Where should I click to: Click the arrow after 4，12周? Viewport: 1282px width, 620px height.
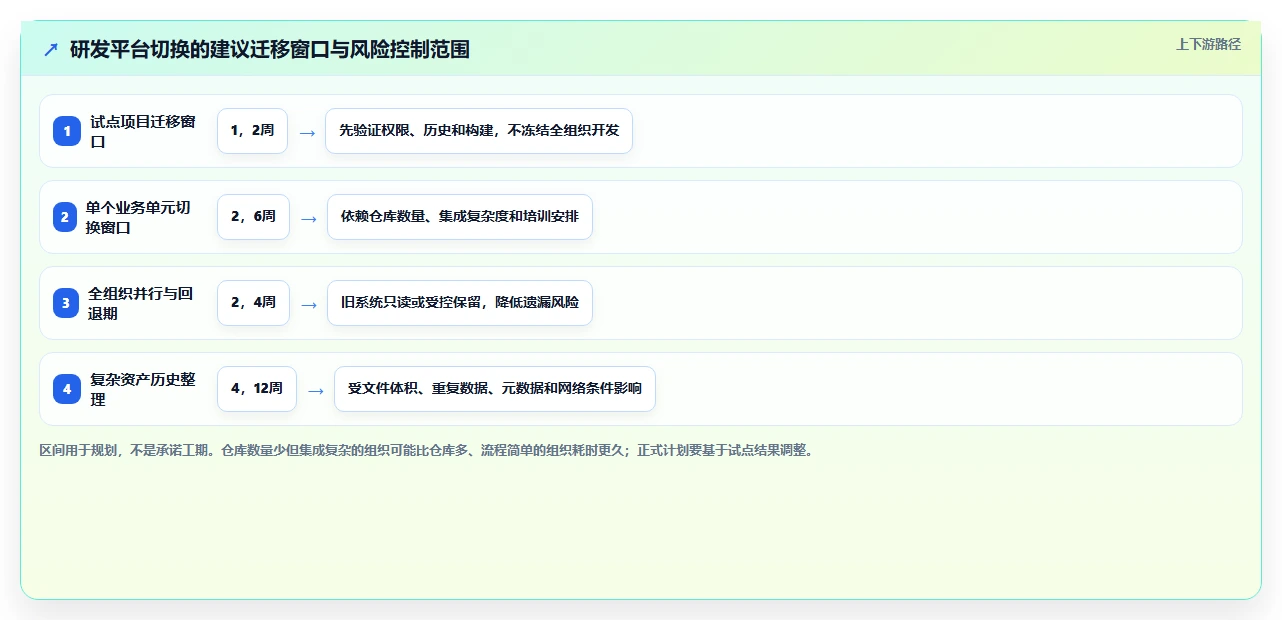(x=316, y=390)
